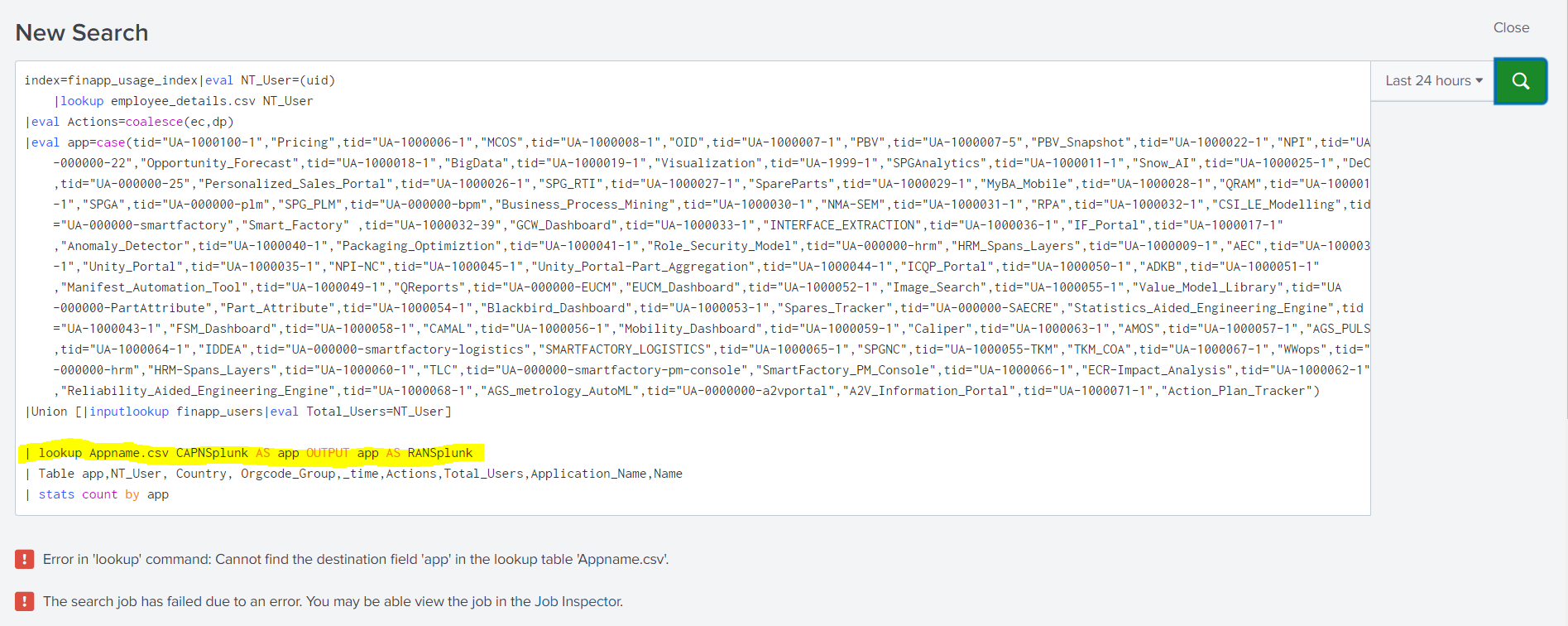Click the 'inputlookup' keyword in the Union line
Image resolution: width=1568 pixels, height=626 pixels.
click(x=129, y=412)
